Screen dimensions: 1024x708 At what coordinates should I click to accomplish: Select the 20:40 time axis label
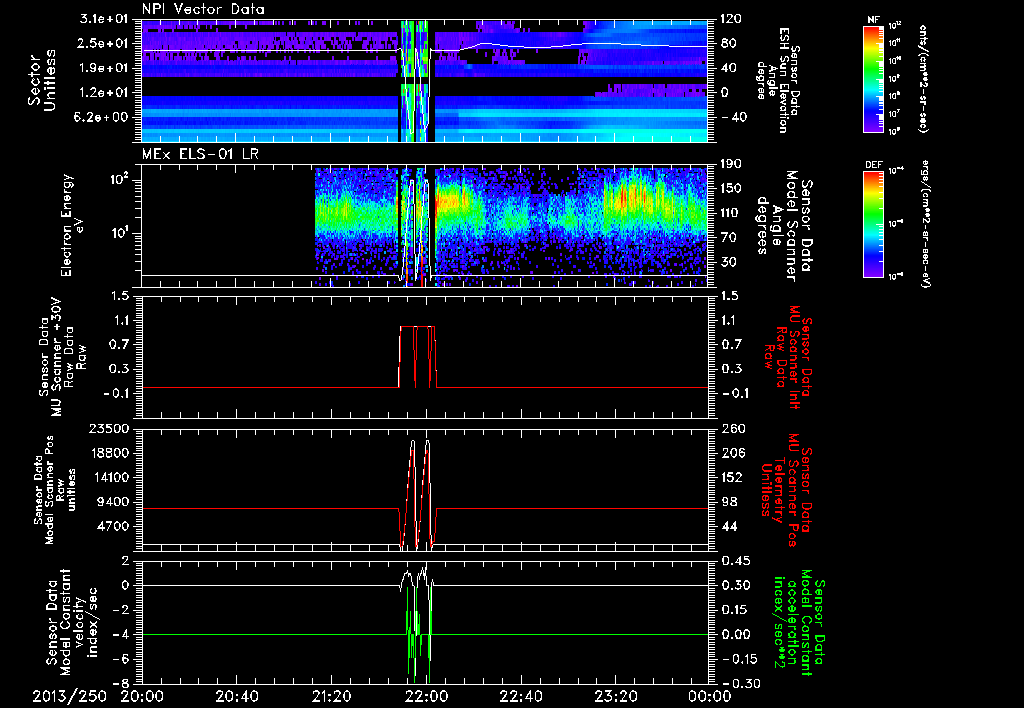coord(236,696)
